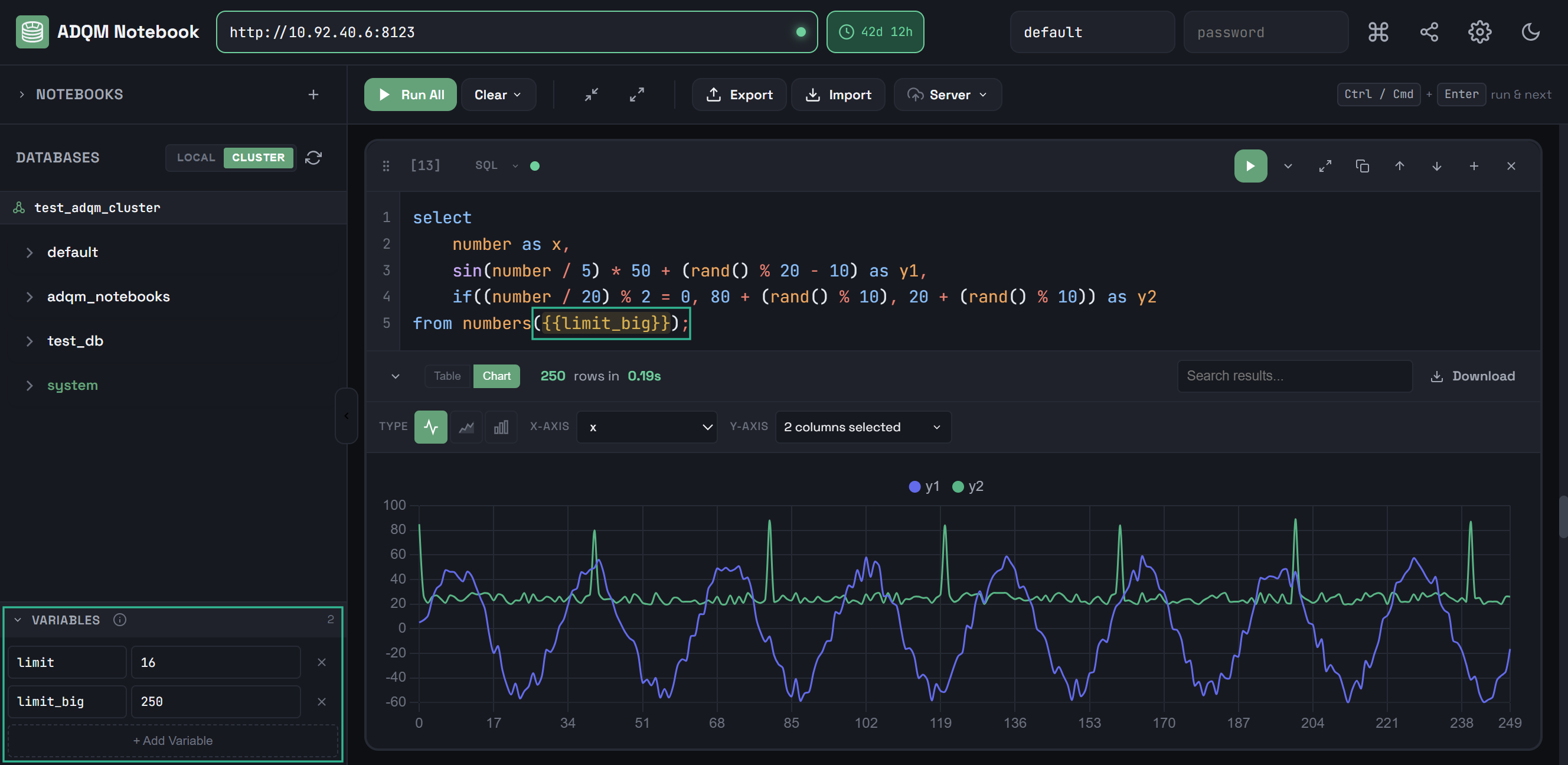1568x765 pixels.
Task: Click the share icon in header
Action: click(1429, 32)
